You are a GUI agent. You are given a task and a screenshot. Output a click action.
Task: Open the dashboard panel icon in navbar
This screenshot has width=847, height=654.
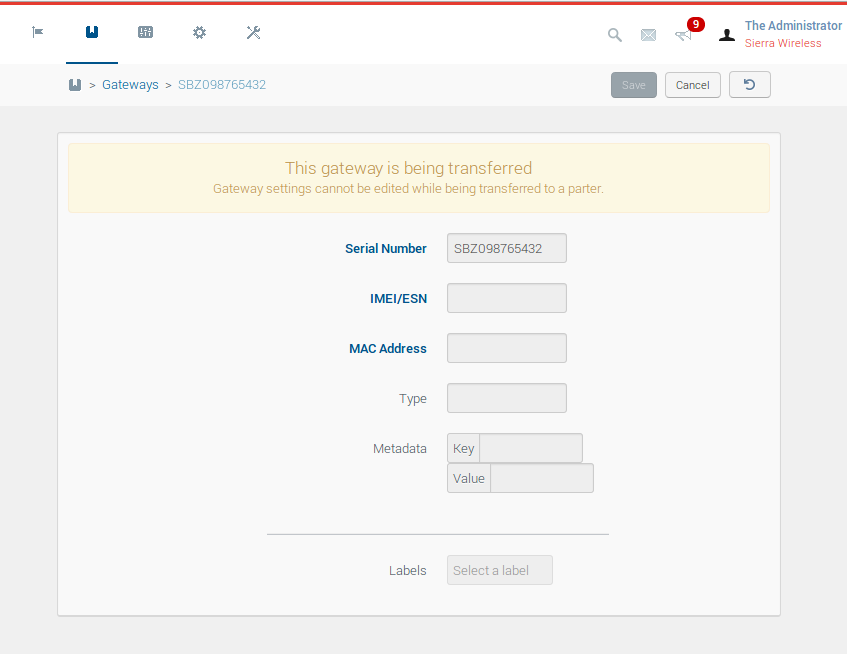(145, 32)
